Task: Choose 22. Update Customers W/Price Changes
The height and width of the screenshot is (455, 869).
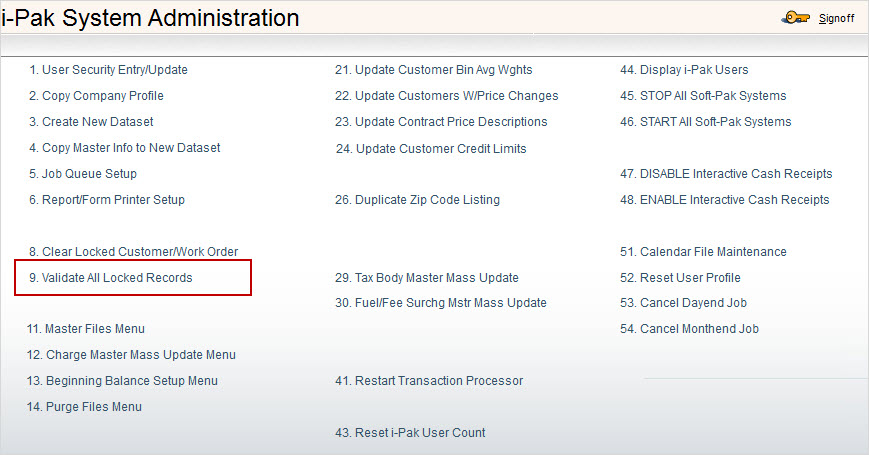Action: click(x=447, y=96)
